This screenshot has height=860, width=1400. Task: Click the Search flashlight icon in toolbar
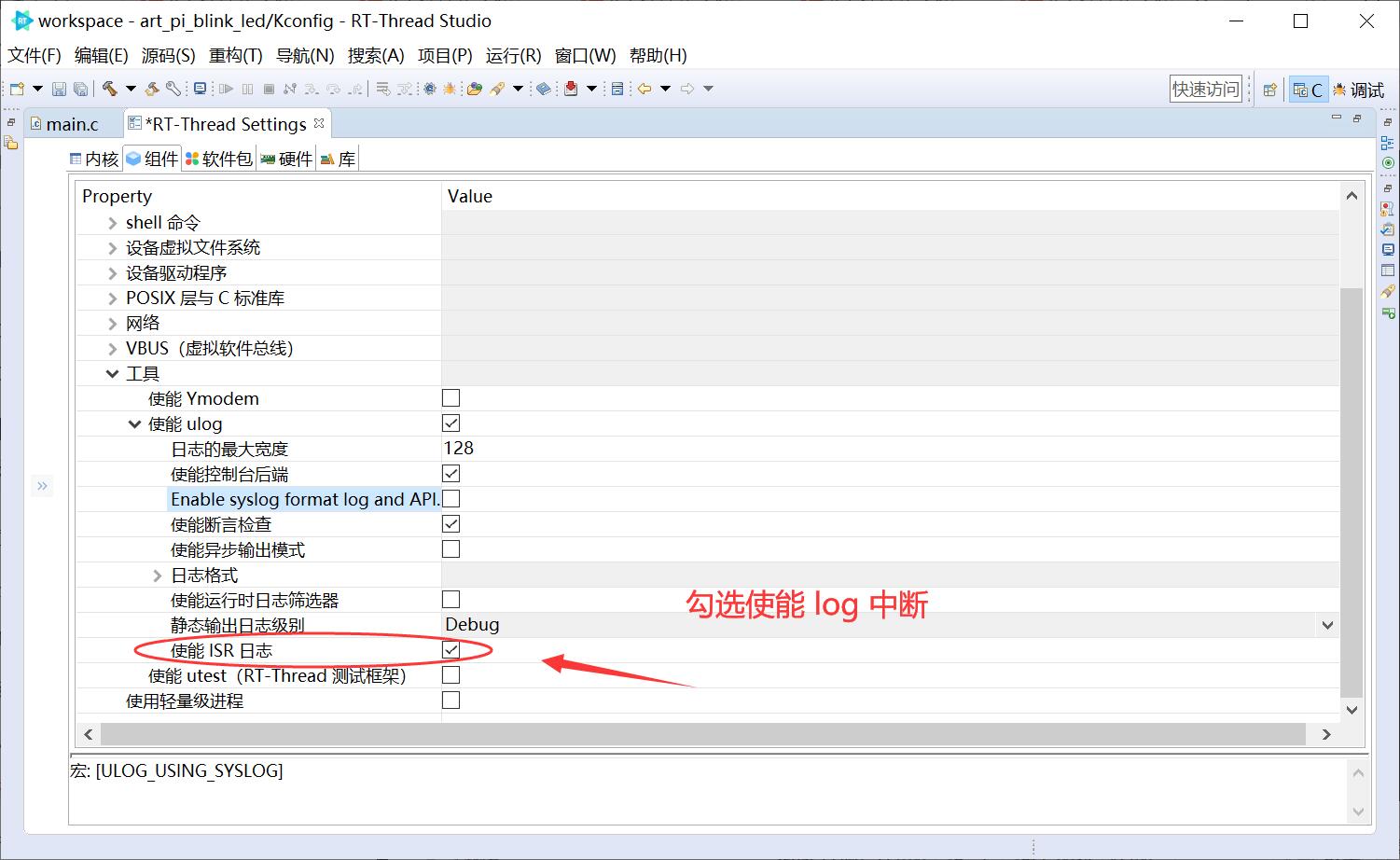[x=497, y=89]
